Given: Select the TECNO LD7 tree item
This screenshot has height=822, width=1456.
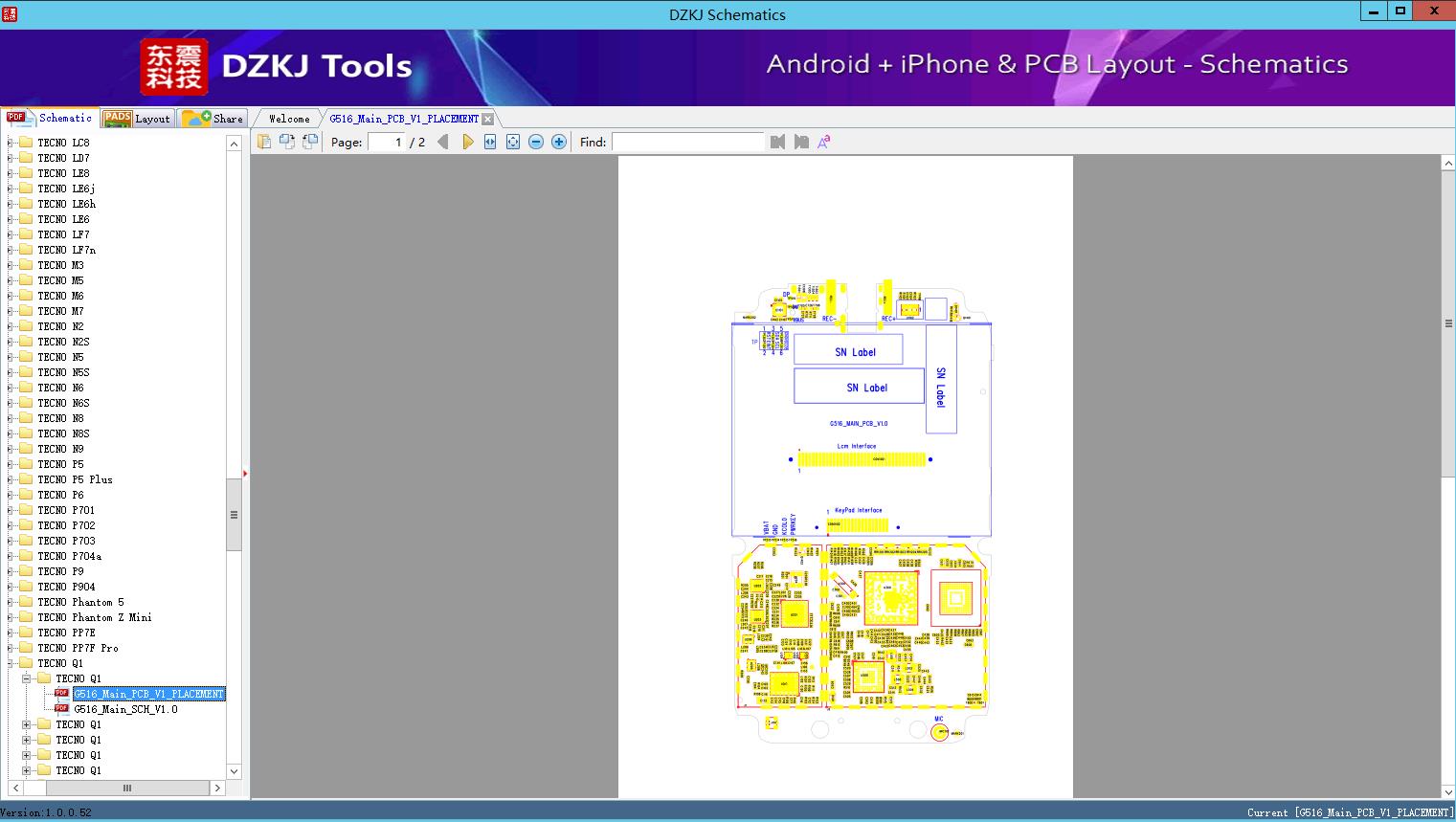Looking at the screenshot, I should (x=63, y=158).
